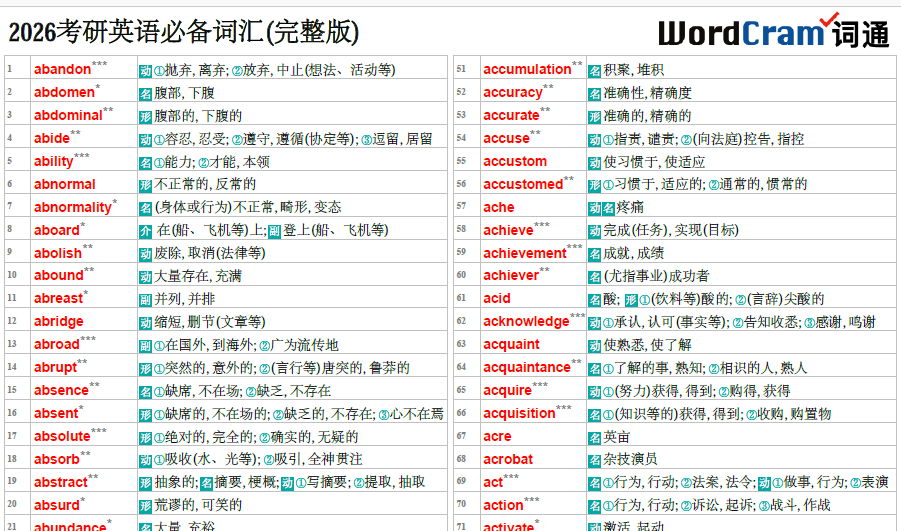Click the word "acquaintance"

526,368
